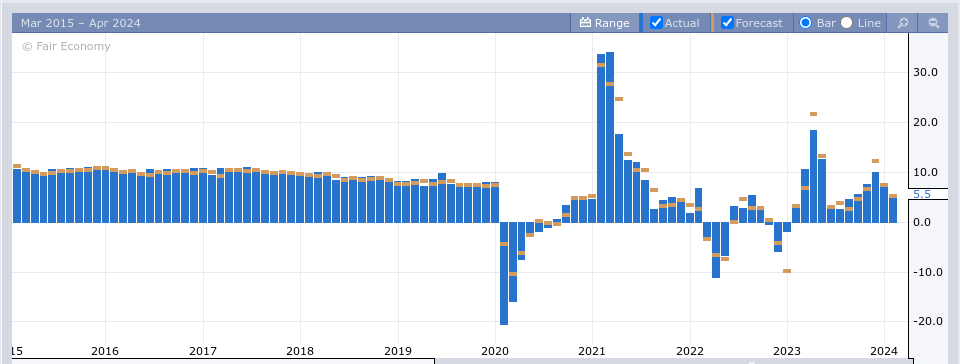This screenshot has height=364, width=960.
Task: Uncheck the Actual series checkbox
Action: (656, 23)
